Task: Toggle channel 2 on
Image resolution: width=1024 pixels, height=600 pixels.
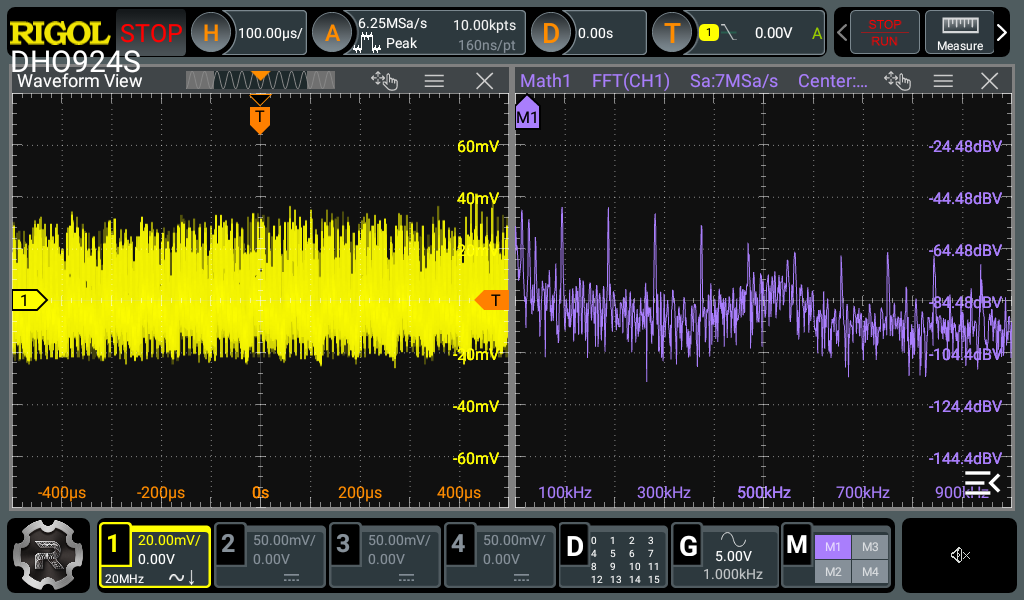Action: 269,556
